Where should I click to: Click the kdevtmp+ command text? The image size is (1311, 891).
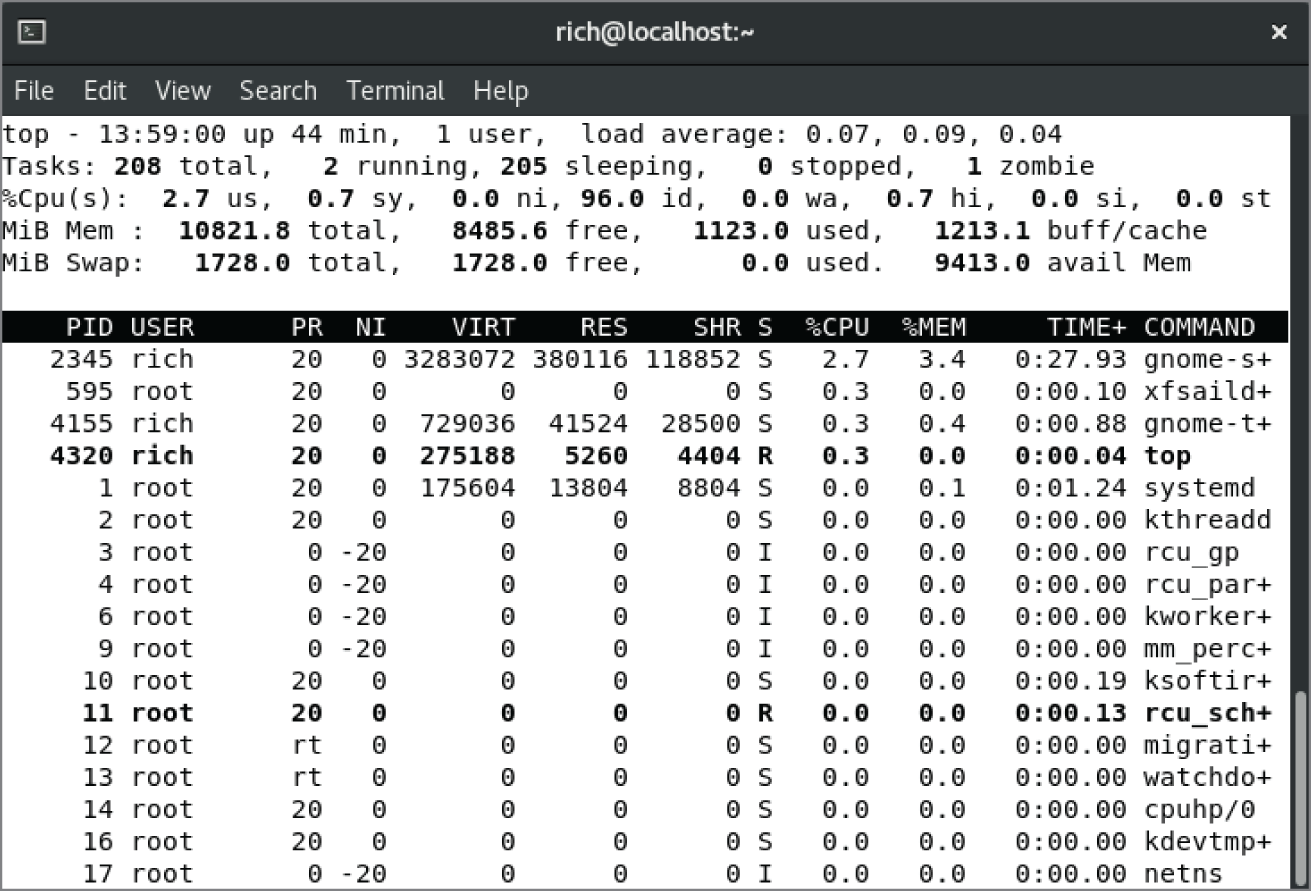[1208, 842]
